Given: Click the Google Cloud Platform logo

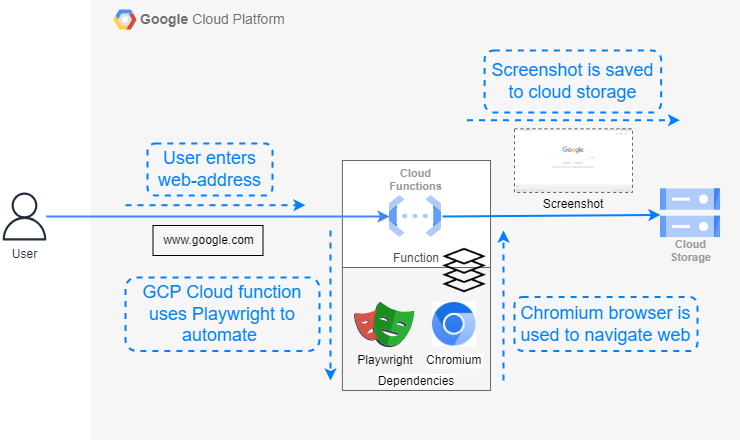Looking at the screenshot, I should tap(125, 19).
